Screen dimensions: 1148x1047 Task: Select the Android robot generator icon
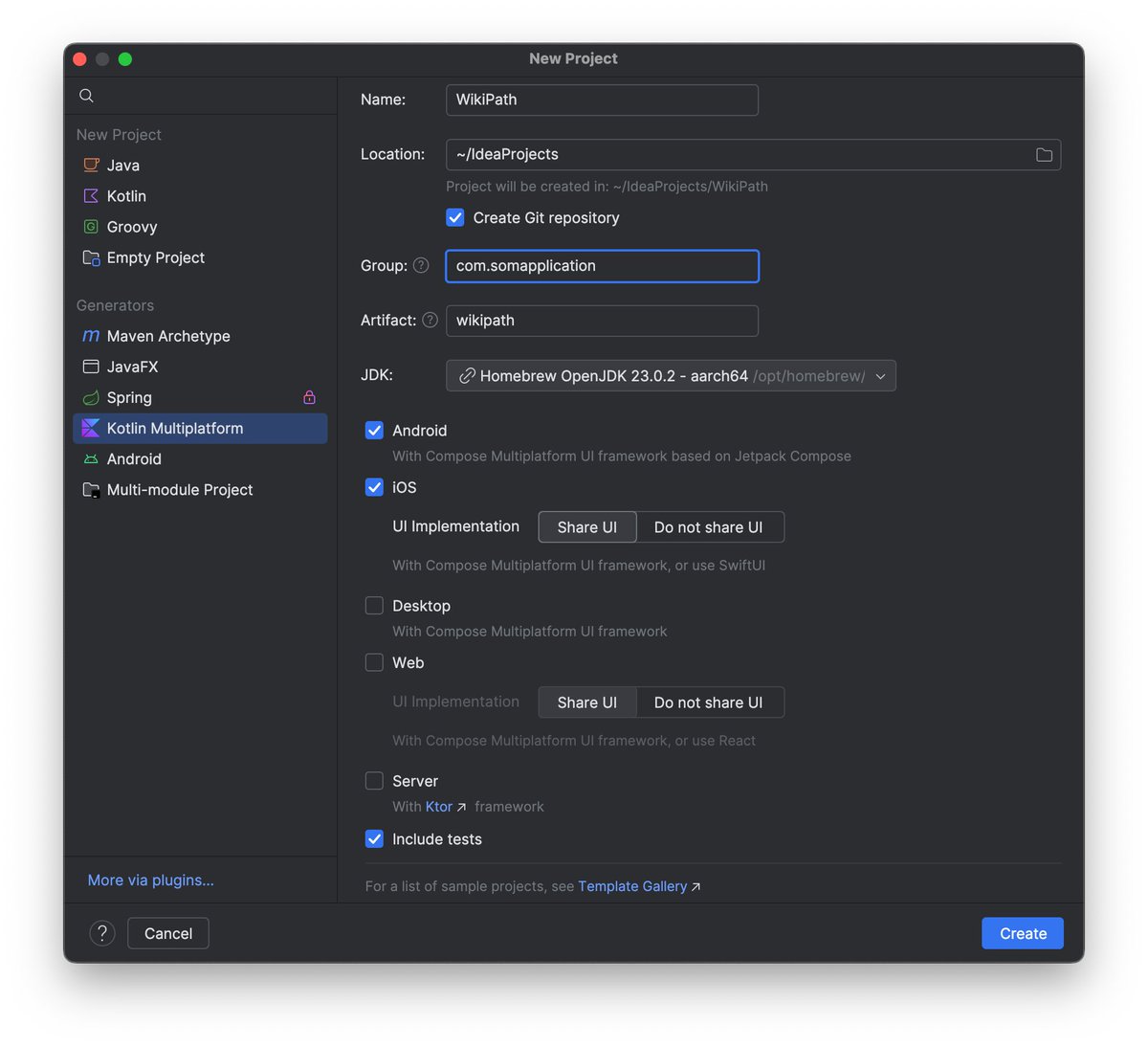(90, 458)
